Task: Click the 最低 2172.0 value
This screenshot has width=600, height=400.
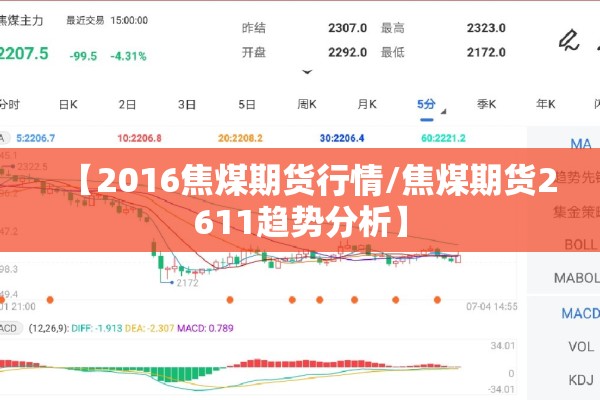Action: [x=486, y=52]
